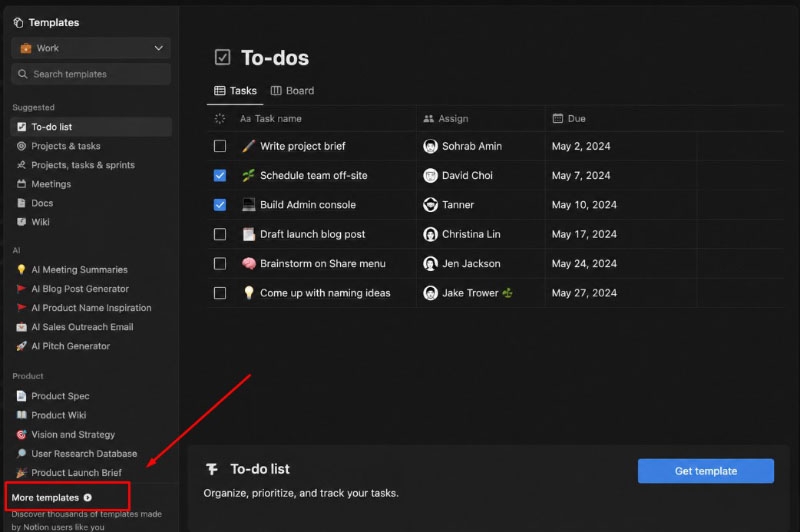800x532 pixels.
Task: Click the David Choi assignee cell
Action: 481,175
